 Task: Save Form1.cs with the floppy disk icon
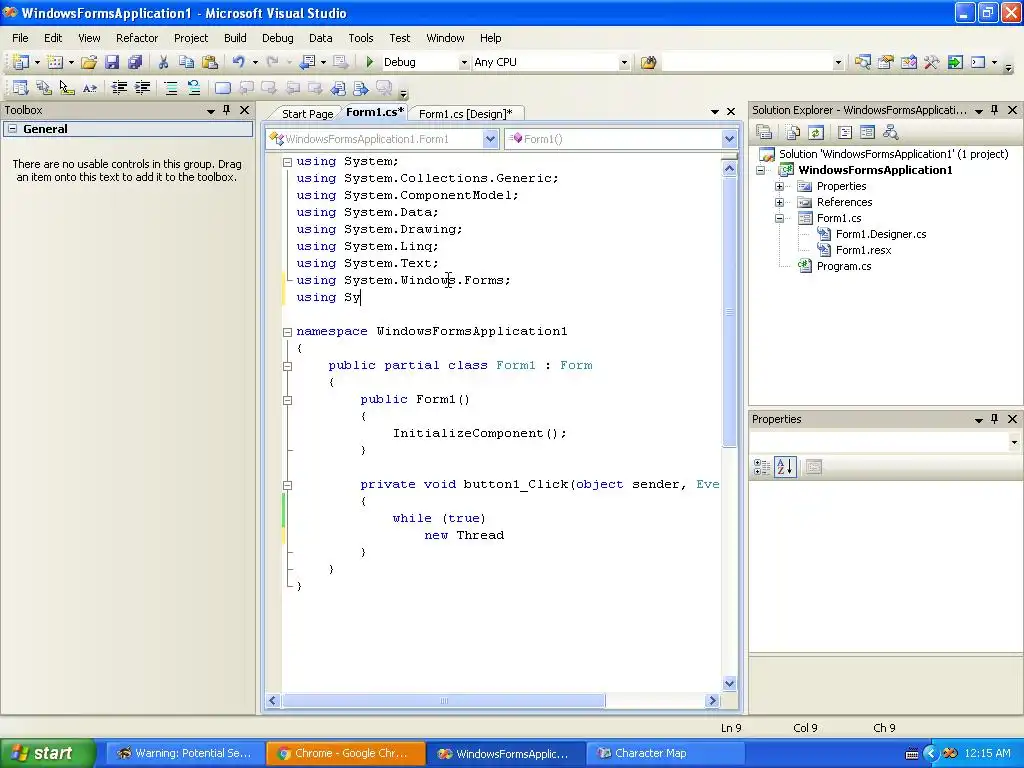[x=112, y=62]
